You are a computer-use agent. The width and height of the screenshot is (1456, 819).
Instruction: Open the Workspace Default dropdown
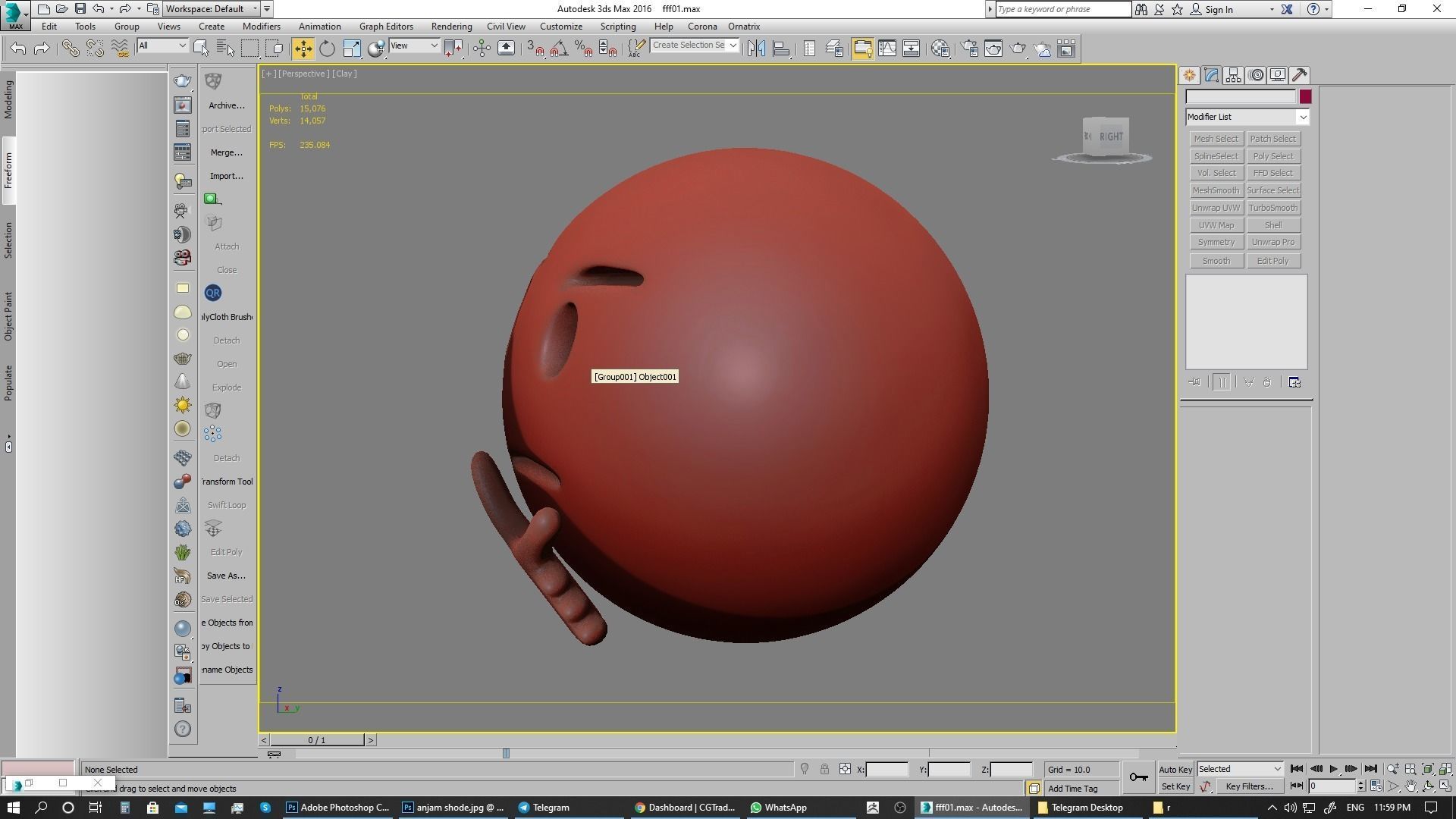point(212,9)
